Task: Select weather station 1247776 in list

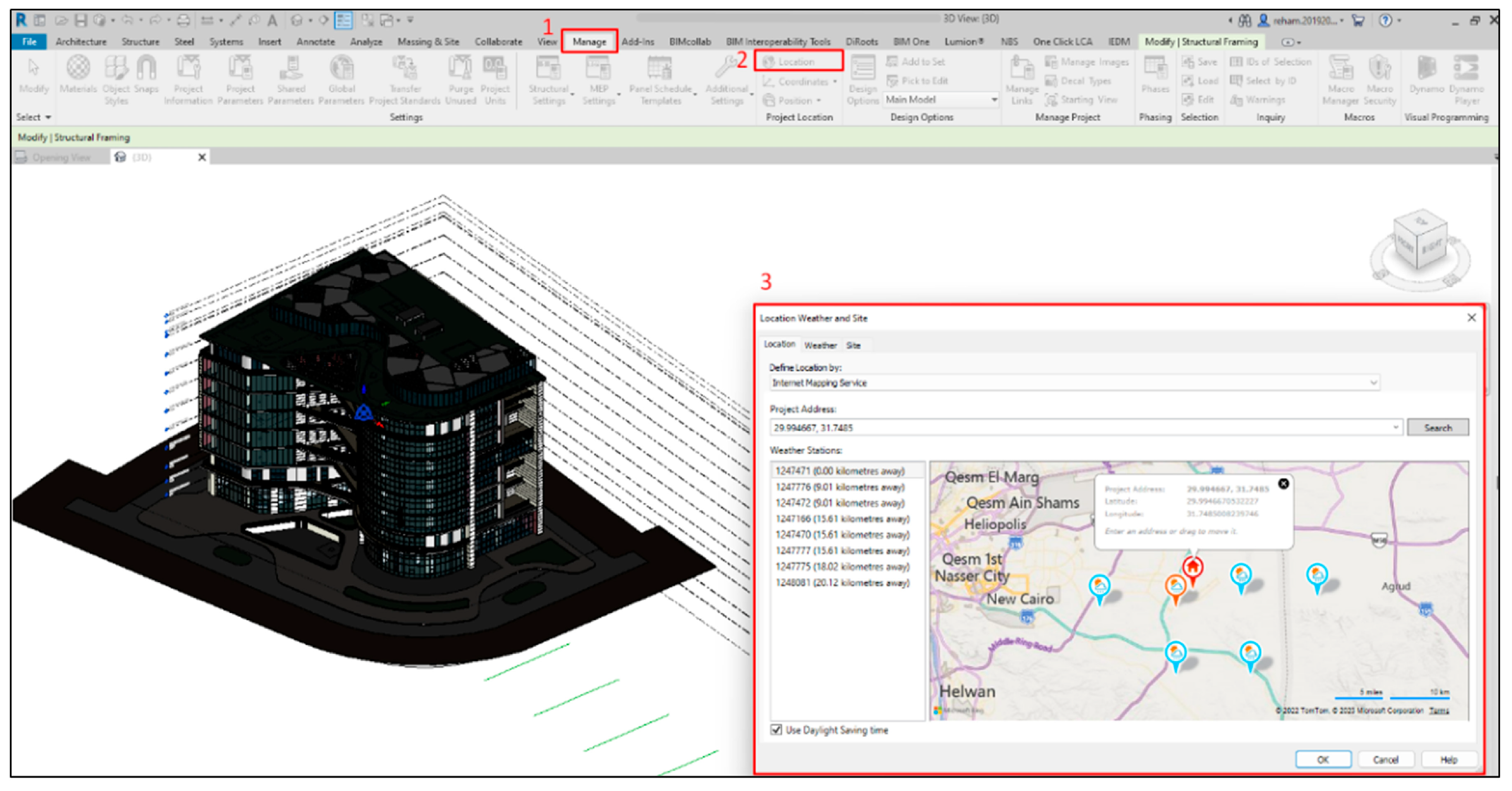Action: click(839, 487)
